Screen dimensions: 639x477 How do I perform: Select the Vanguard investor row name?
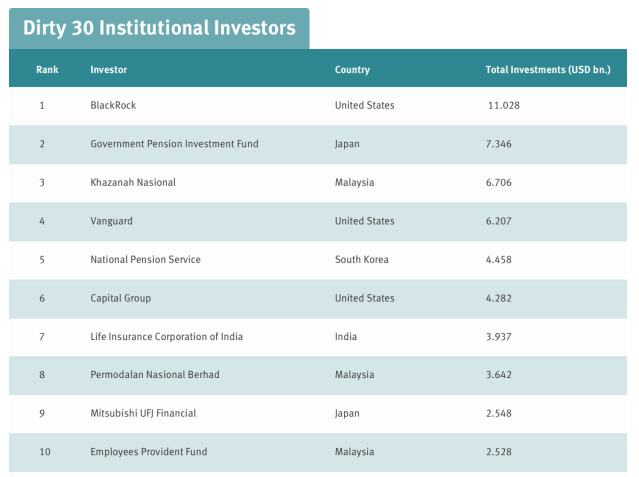[111, 221]
